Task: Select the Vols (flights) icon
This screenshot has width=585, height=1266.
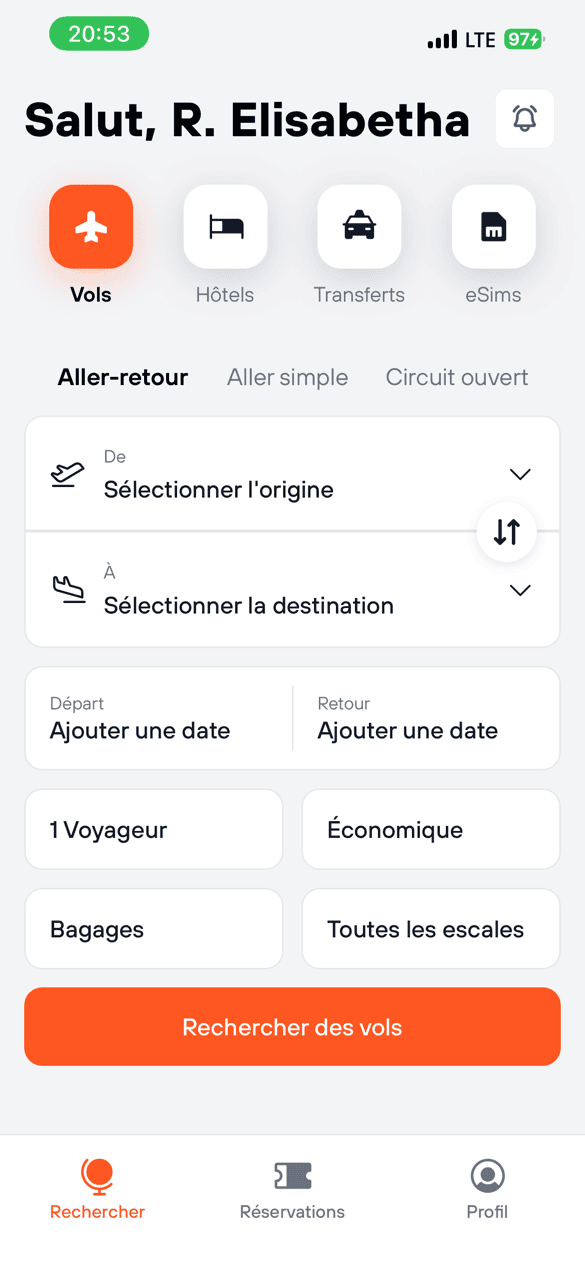Action: 91,227
